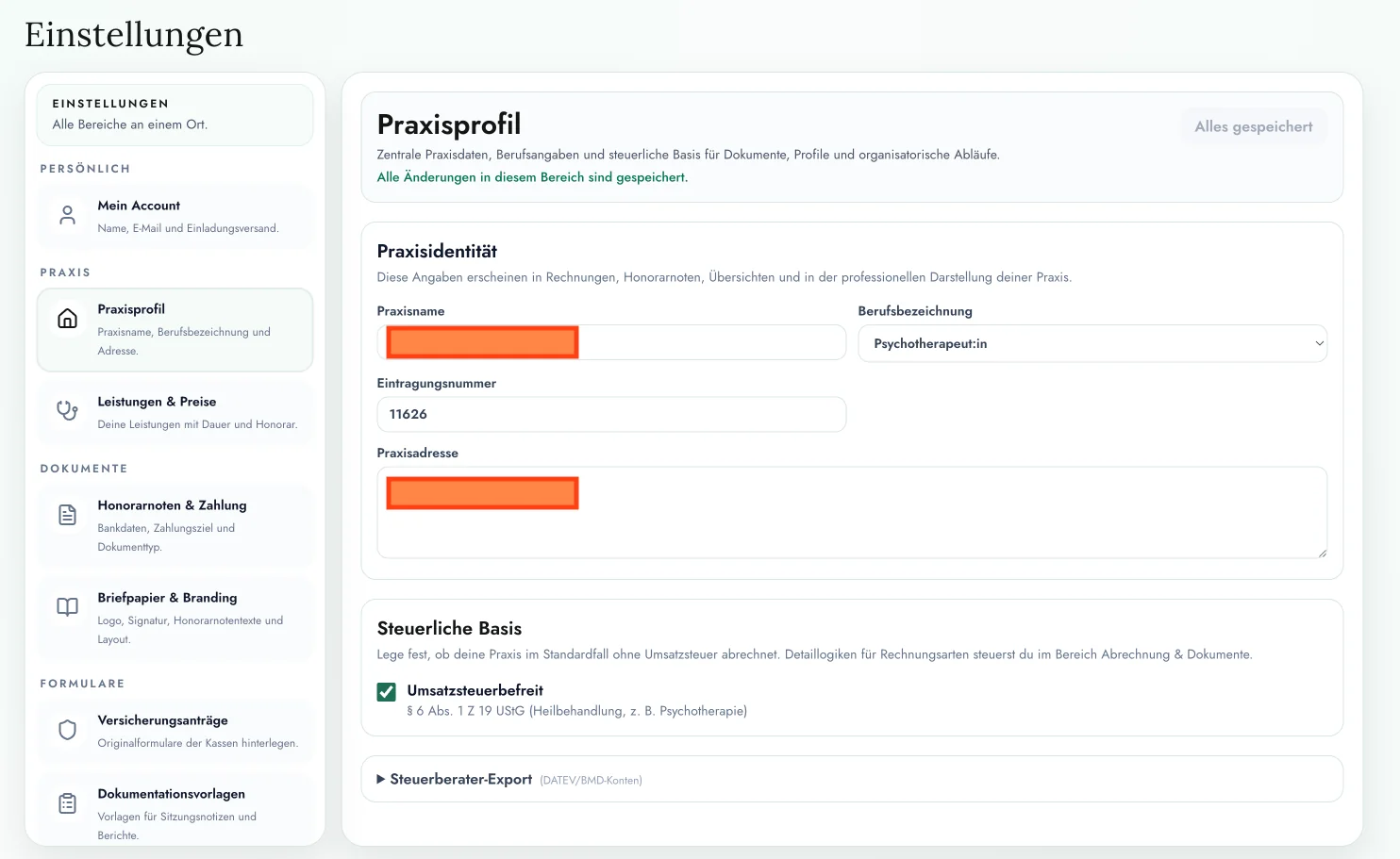Screen dimensions: 1400x859
Task: Open the Berufsbezeichnung dropdown
Action: (x=1092, y=343)
